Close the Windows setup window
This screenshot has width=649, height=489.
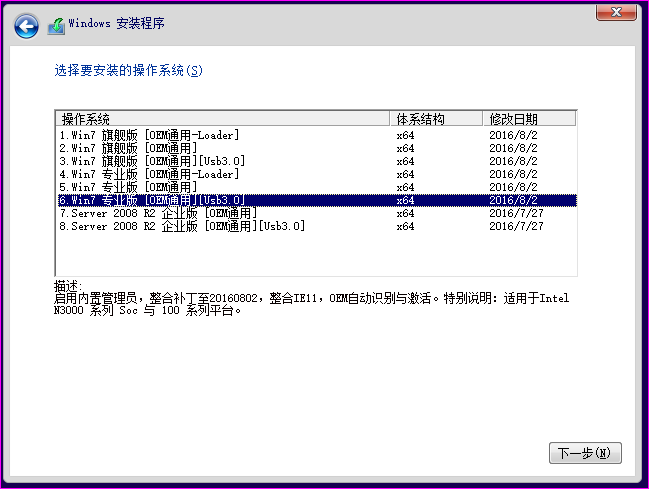pos(616,12)
